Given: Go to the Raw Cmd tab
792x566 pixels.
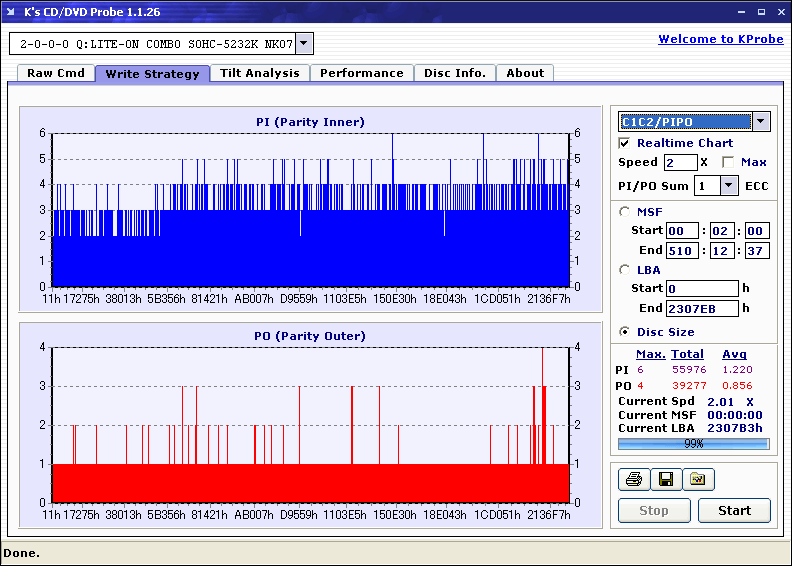Looking at the screenshot, I should point(56,73).
